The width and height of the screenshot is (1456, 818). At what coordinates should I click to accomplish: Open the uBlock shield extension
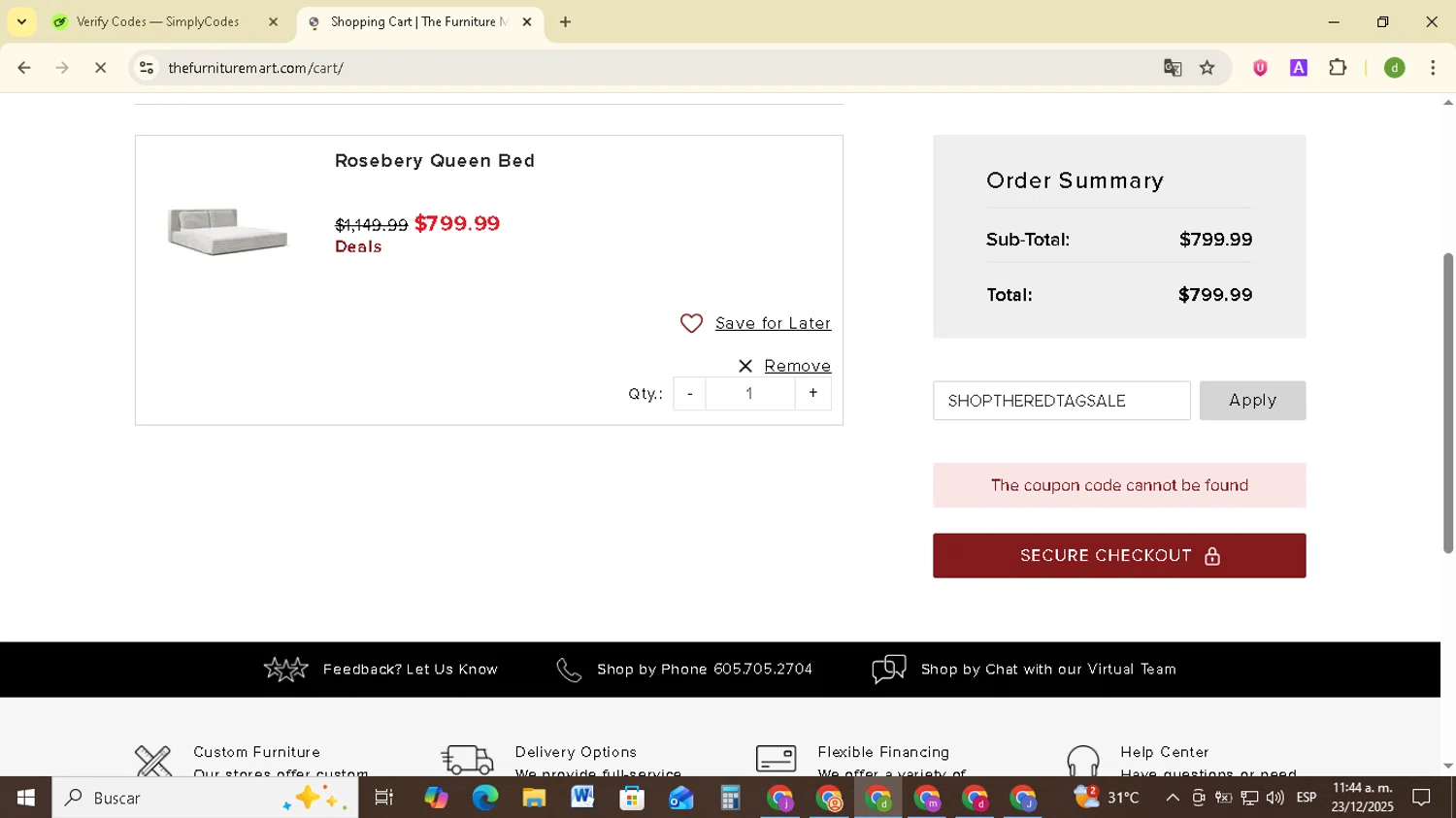pos(1260,68)
